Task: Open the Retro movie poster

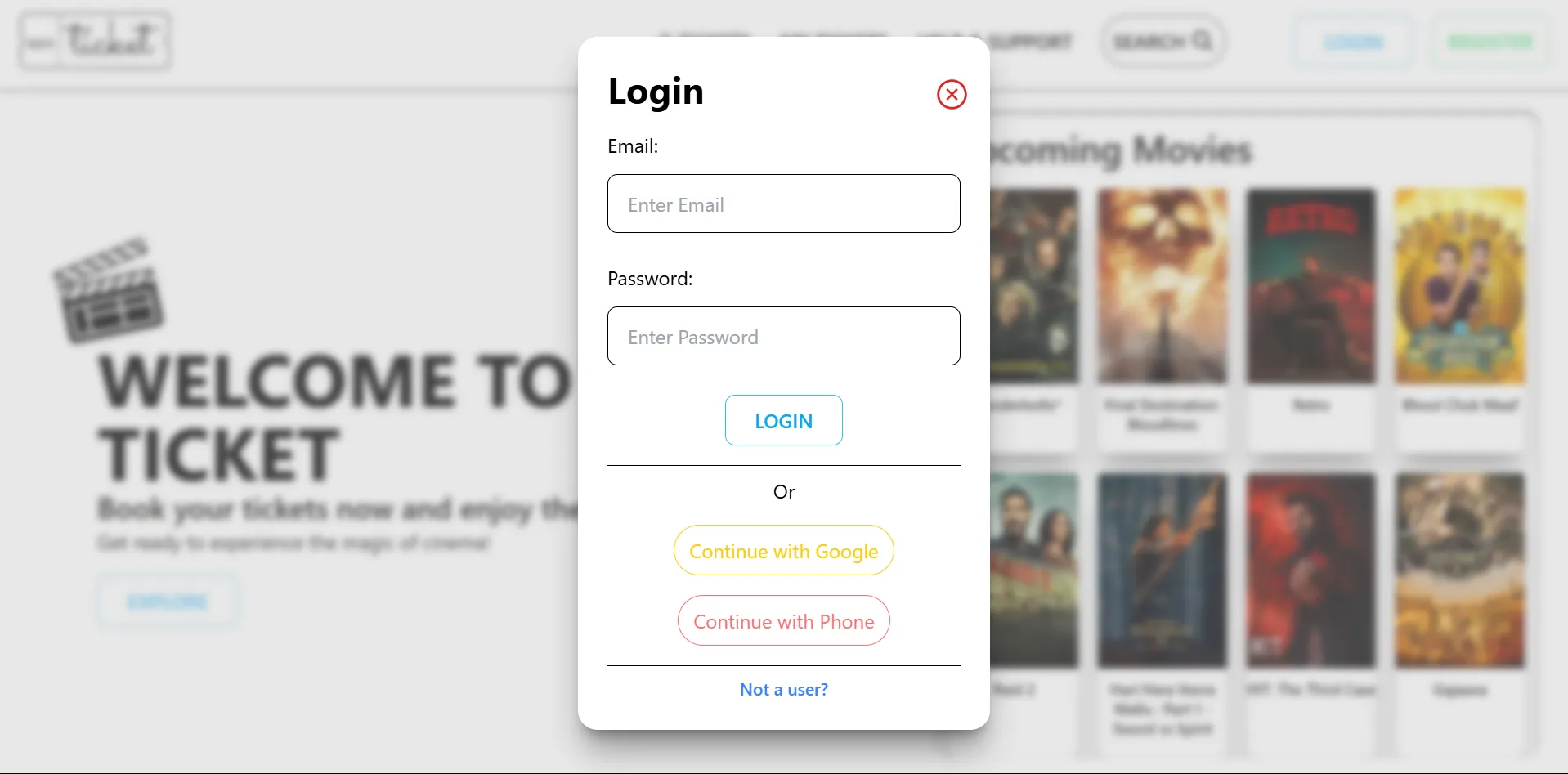Action: (1310, 286)
